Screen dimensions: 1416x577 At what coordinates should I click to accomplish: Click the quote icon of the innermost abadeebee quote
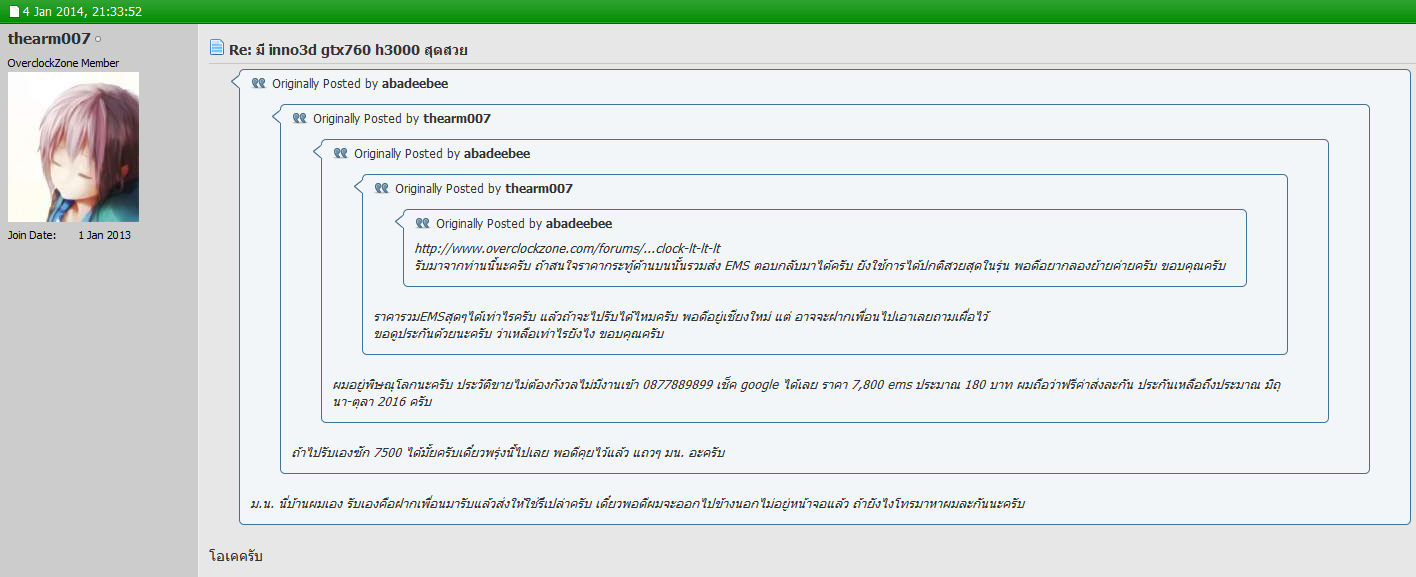pyautogui.click(x=423, y=223)
